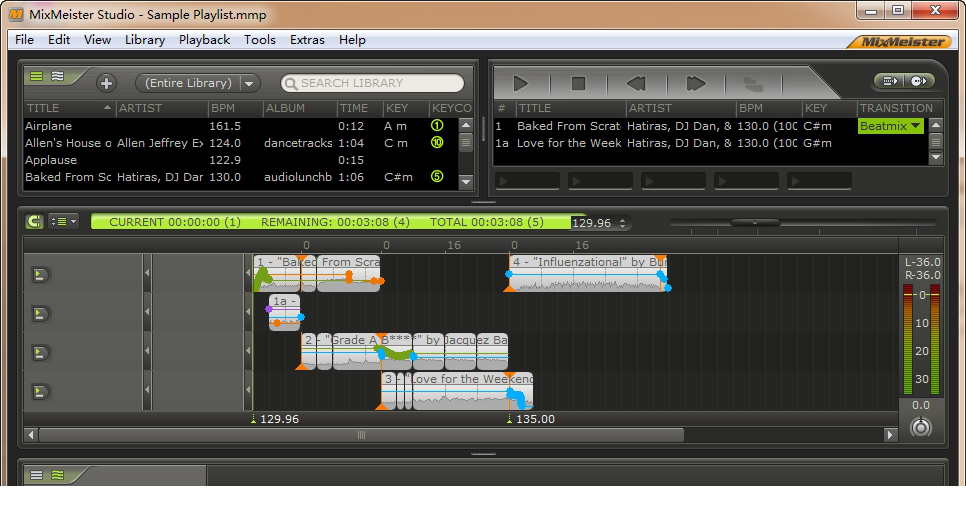Image resolution: width=966 pixels, height=505 pixels.
Task: Toggle third timeline track play icon
Action: (x=39, y=353)
